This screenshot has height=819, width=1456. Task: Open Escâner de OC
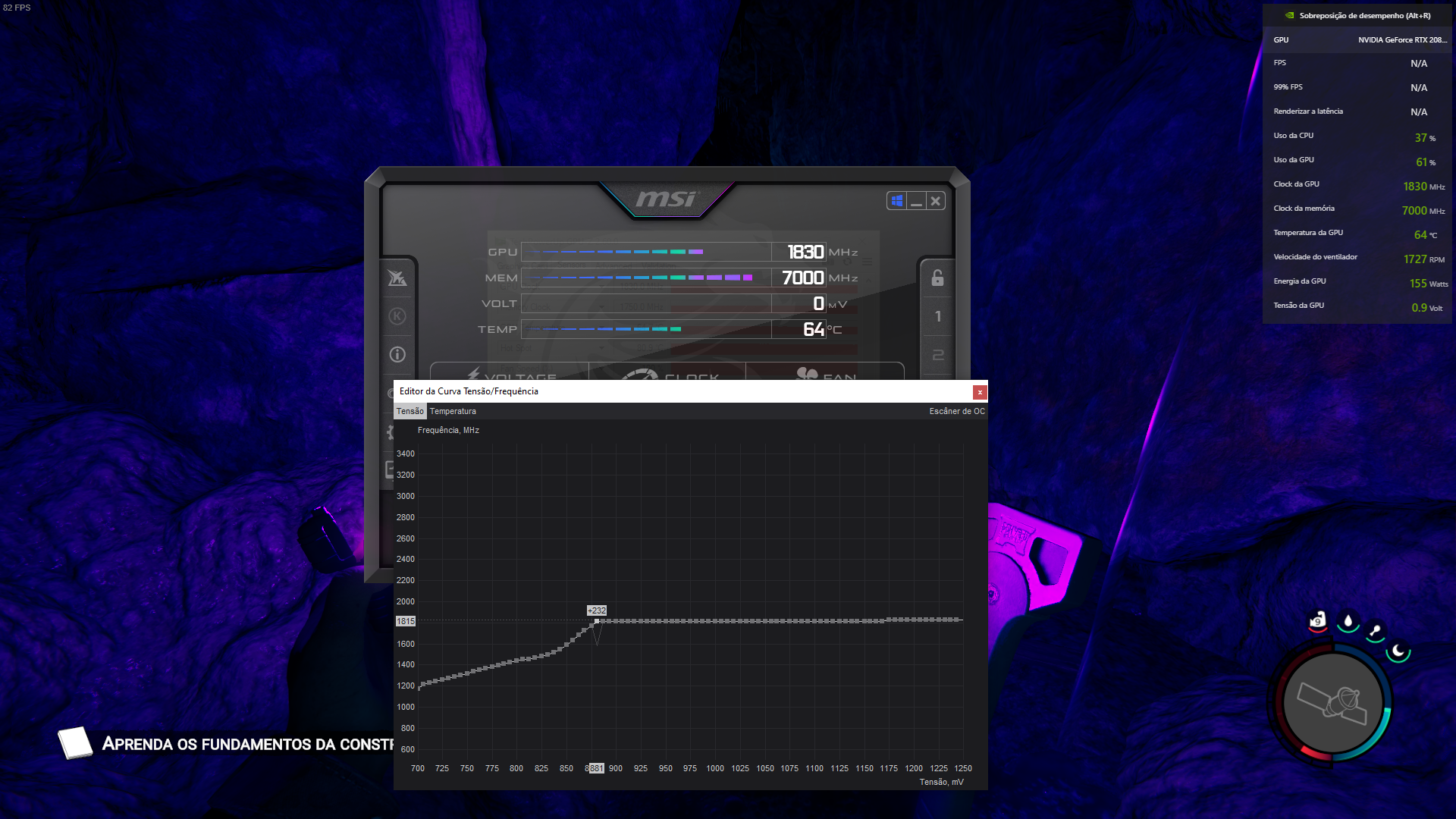pyautogui.click(x=957, y=411)
